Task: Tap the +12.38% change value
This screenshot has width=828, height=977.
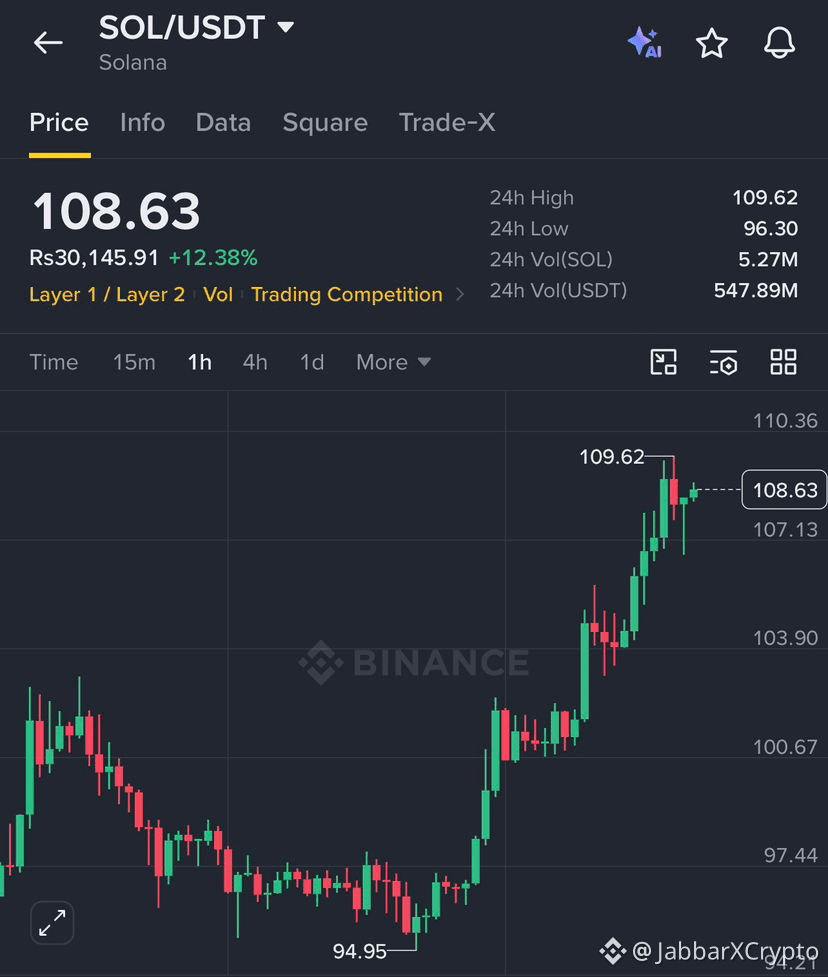Action: (213, 258)
